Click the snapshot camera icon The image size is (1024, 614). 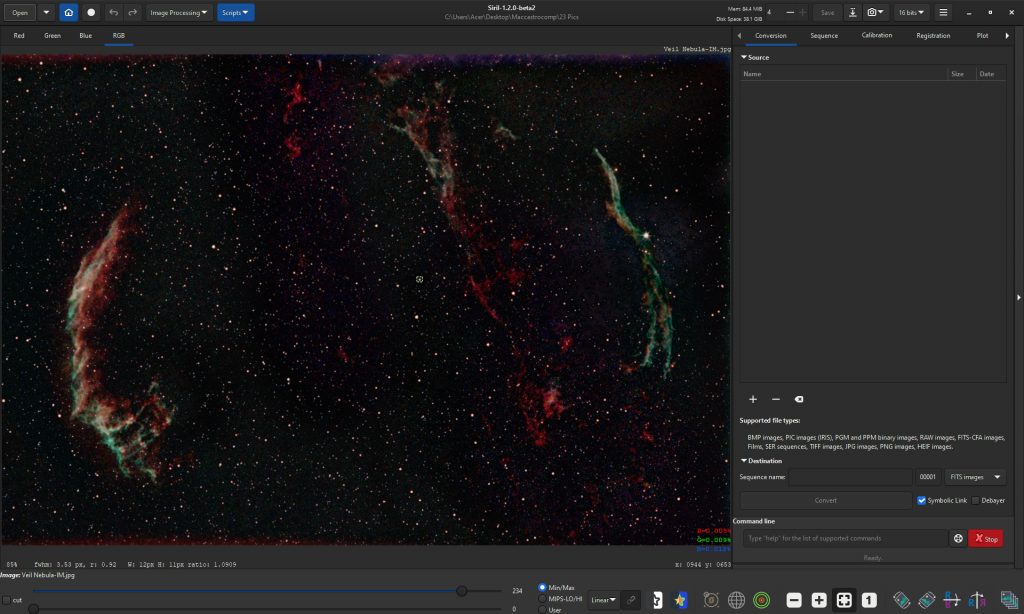(875, 12)
